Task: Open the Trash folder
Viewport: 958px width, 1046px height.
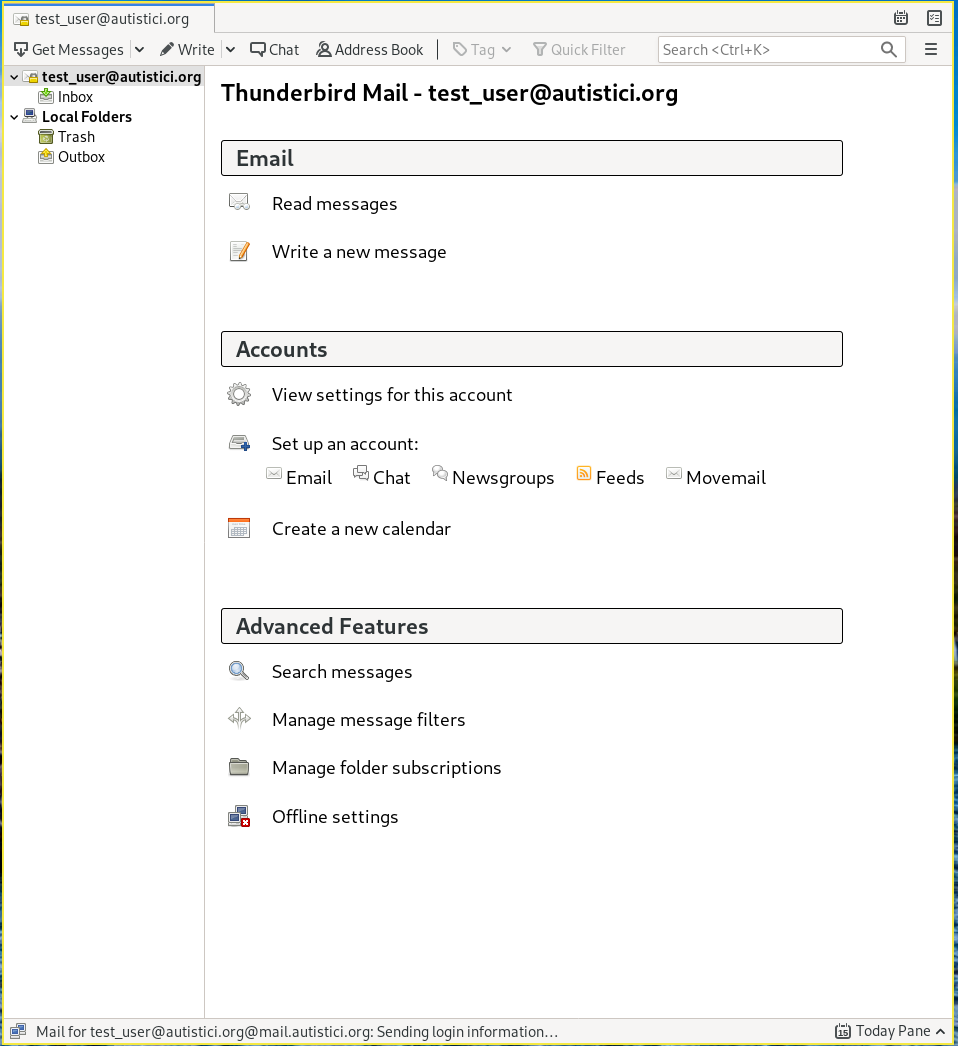Action: pos(76,137)
